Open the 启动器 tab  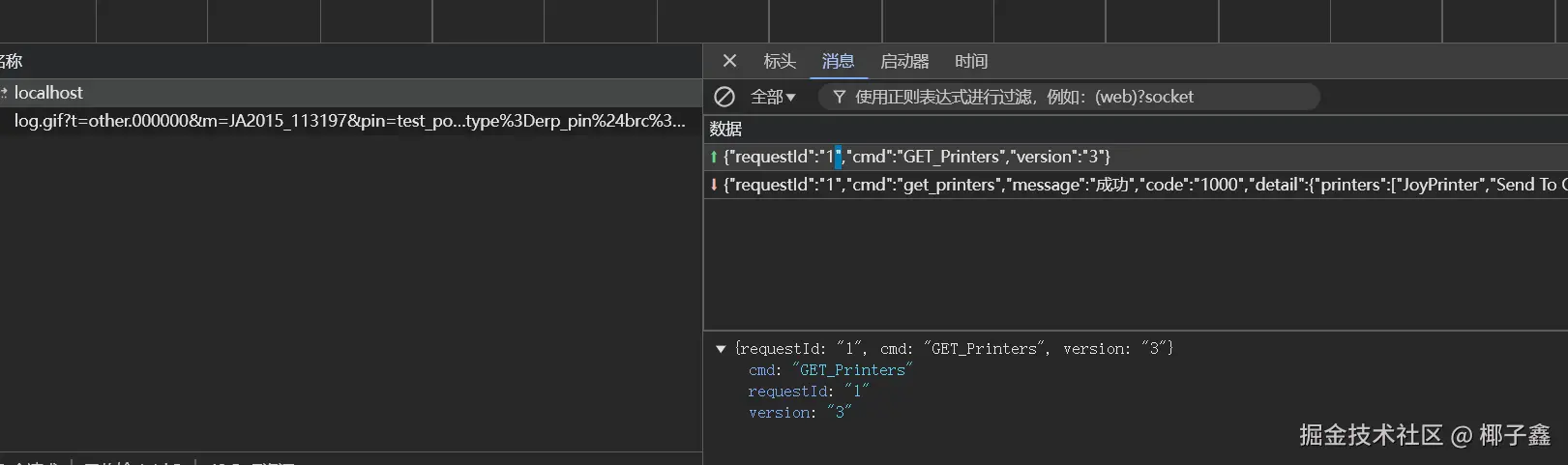[904, 61]
